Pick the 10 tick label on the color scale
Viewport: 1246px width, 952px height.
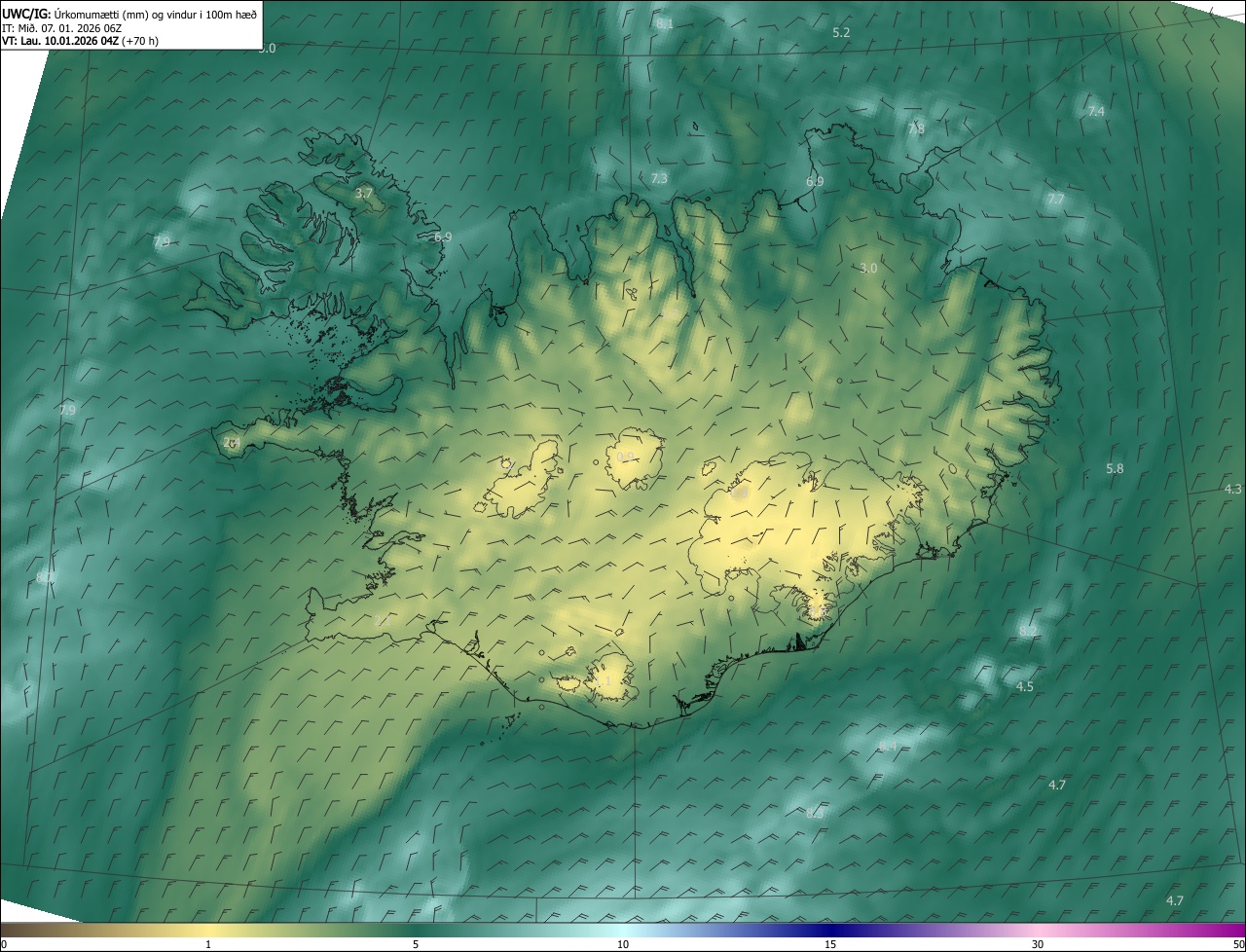tap(623, 944)
